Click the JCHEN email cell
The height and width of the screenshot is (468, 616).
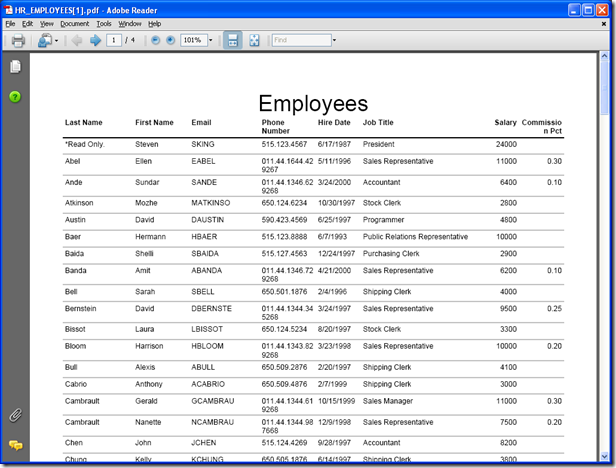pyautogui.click(x=204, y=442)
